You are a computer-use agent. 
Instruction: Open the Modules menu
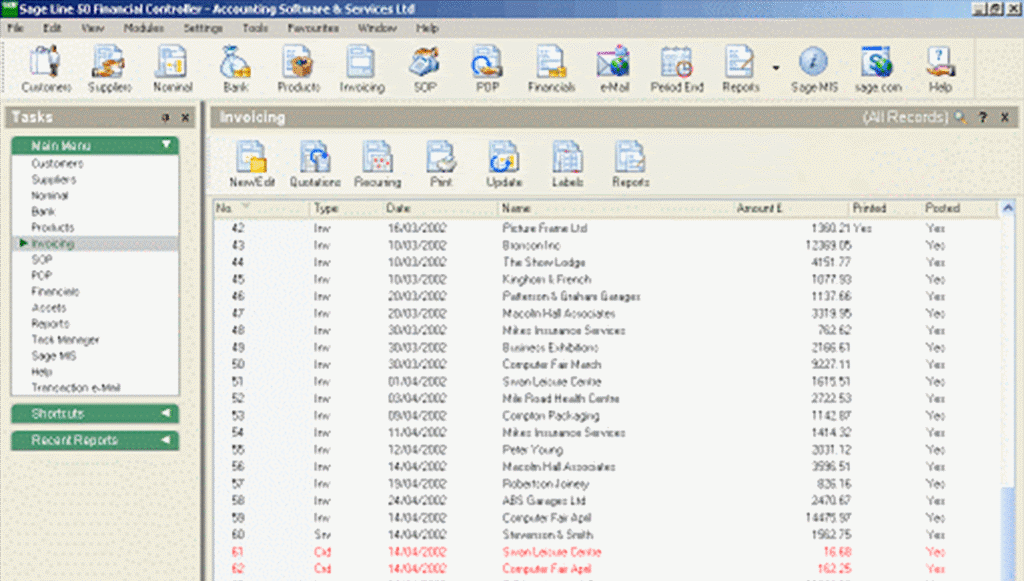click(144, 28)
